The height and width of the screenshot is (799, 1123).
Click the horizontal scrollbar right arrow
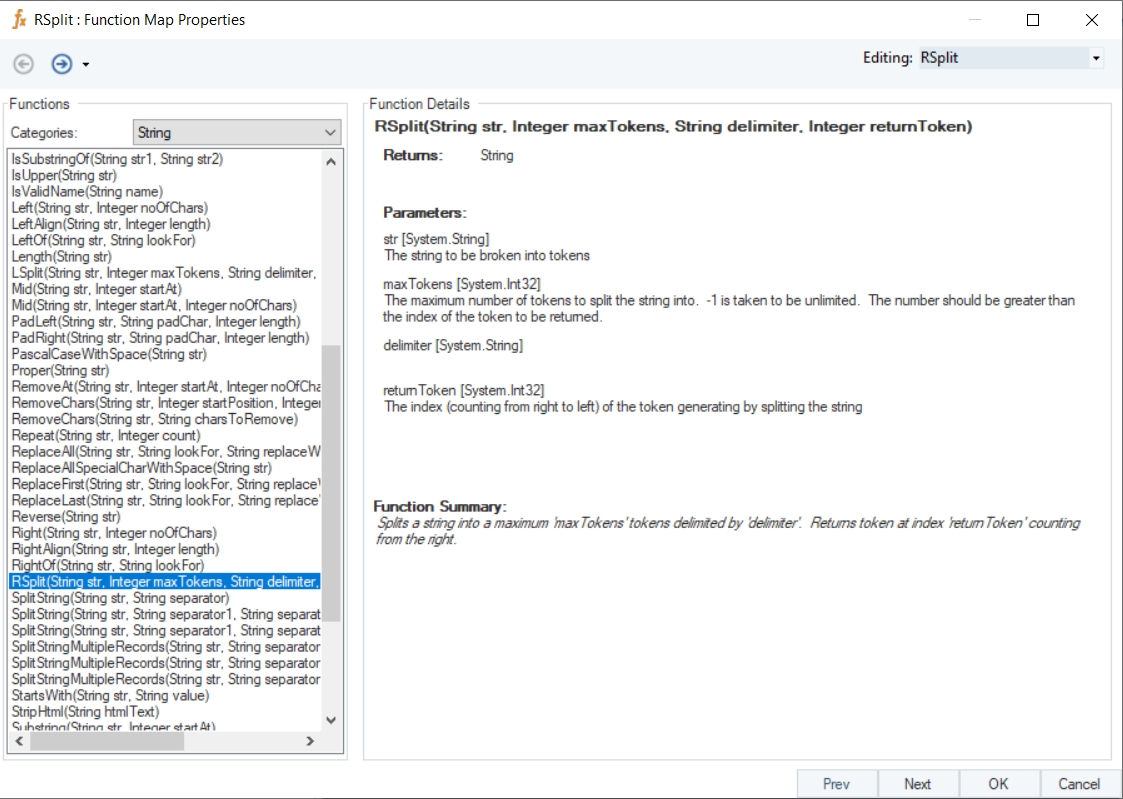coord(310,741)
